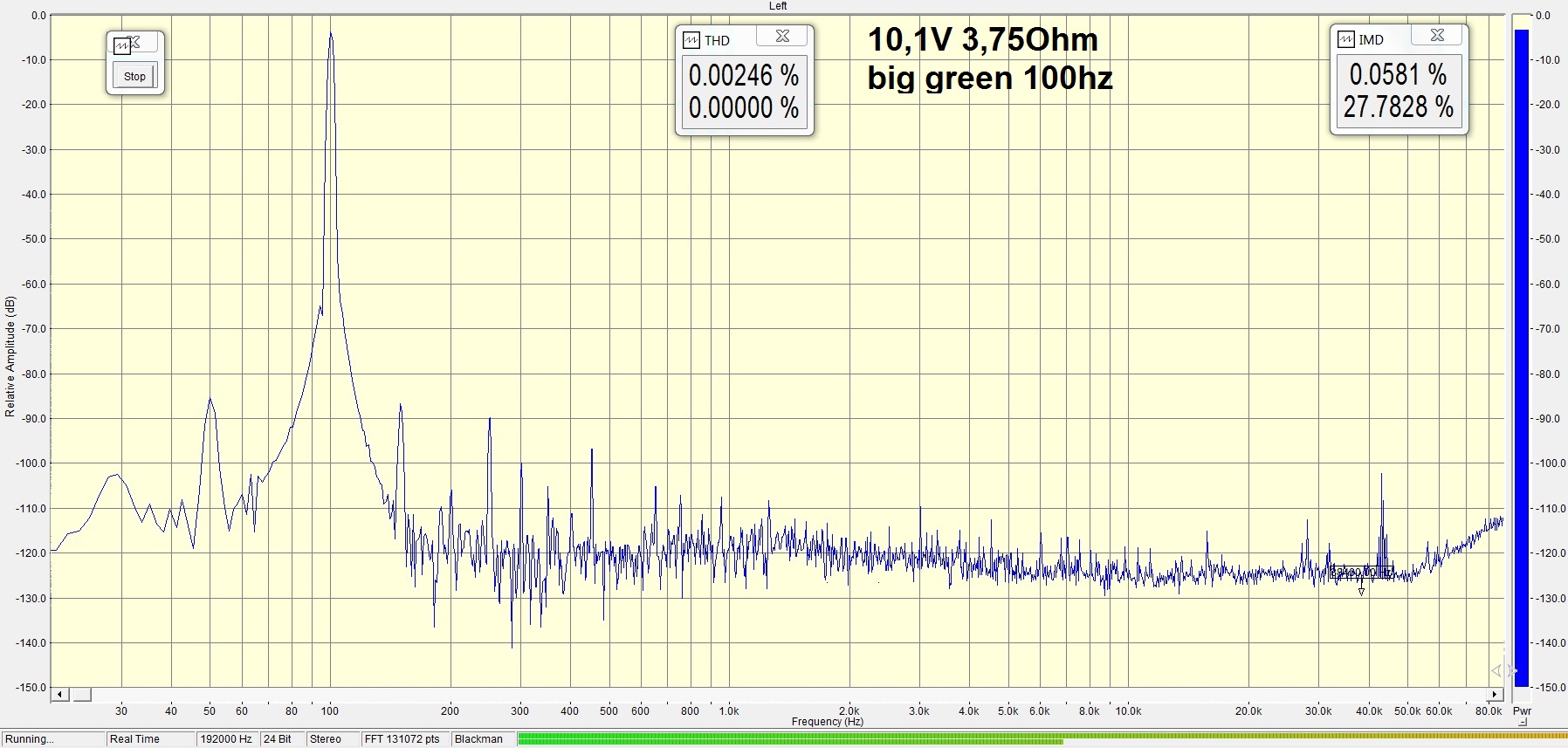
Task: Click the 10.0k tick on frequency axis
Action: pos(1128,711)
